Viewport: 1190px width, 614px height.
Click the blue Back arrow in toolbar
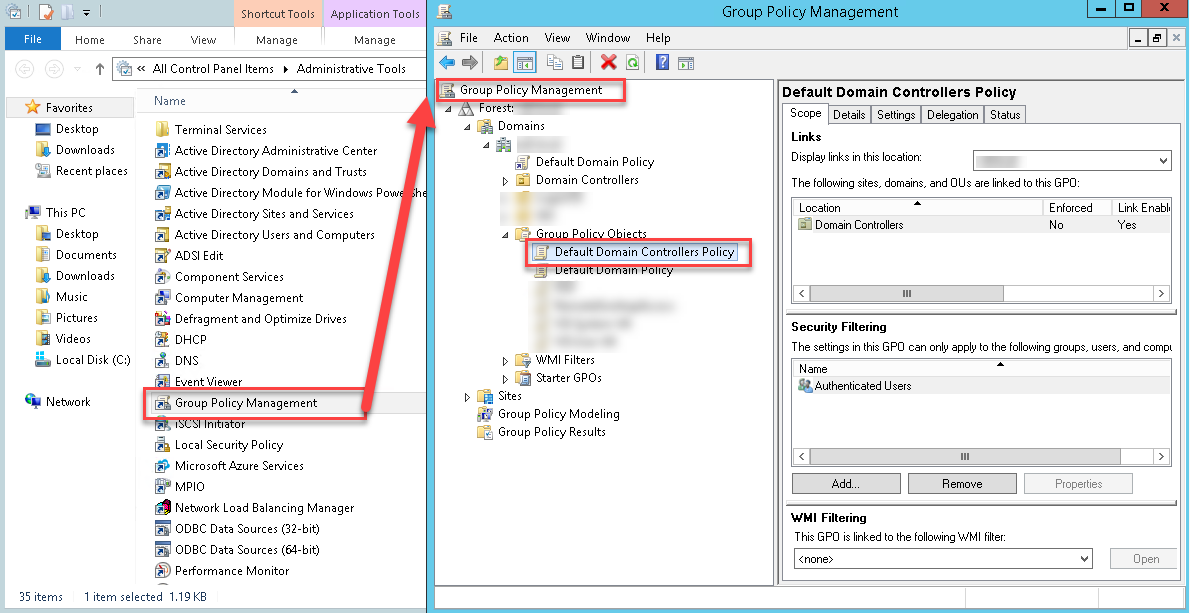coord(447,63)
